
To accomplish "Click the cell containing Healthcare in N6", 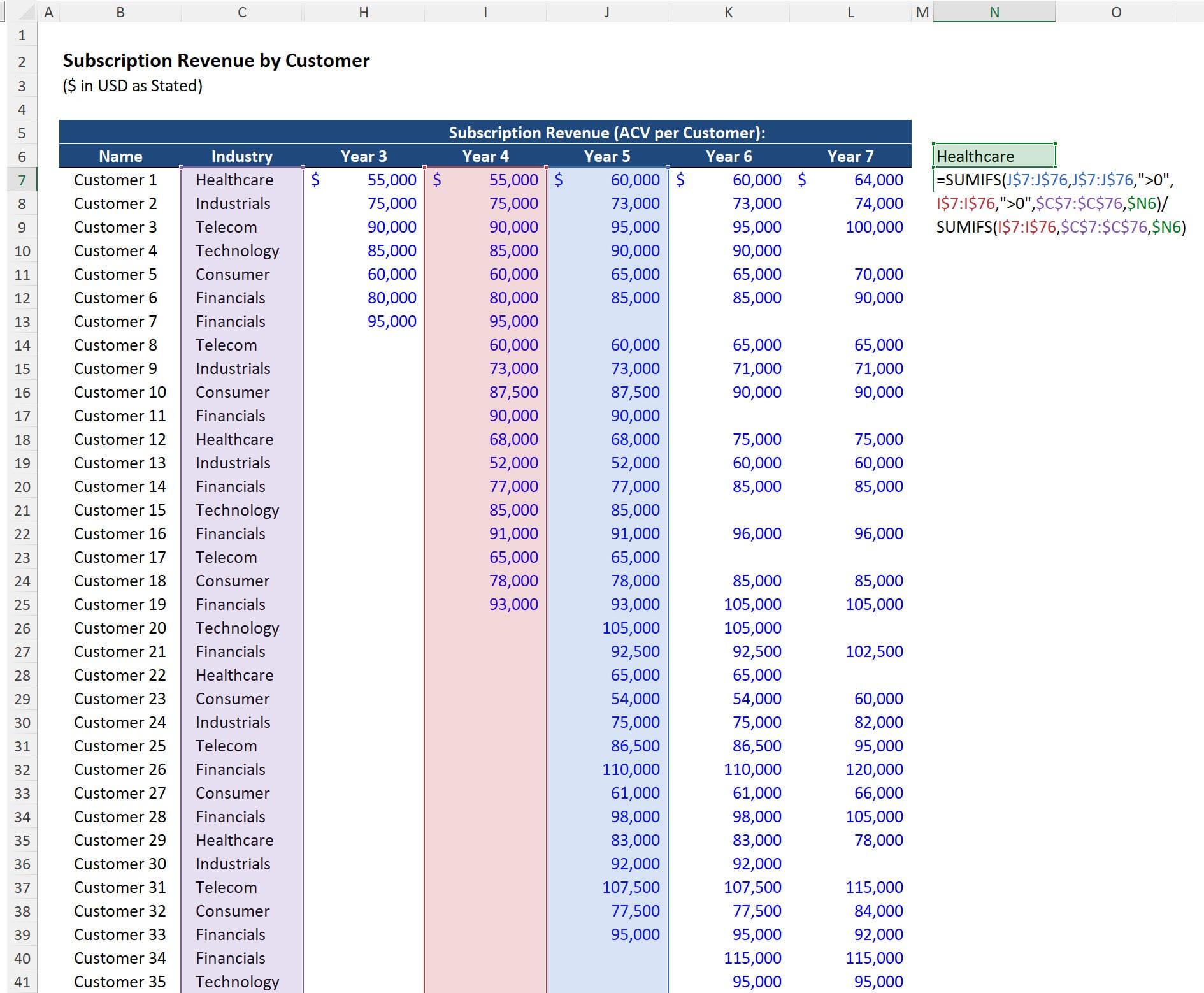I will point(993,156).
